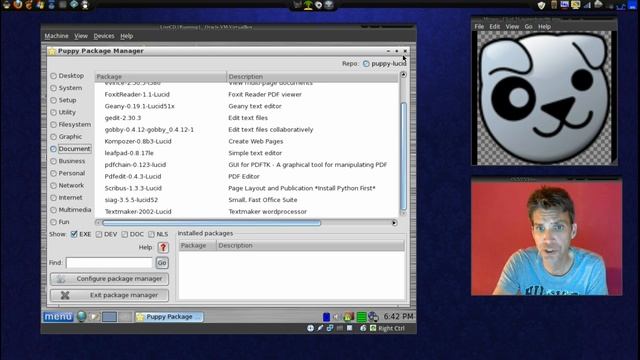Click the Firefox icon in top dock
Image resolution: width=640 pixels, height=360 pixels.
(x=18, y=5)
